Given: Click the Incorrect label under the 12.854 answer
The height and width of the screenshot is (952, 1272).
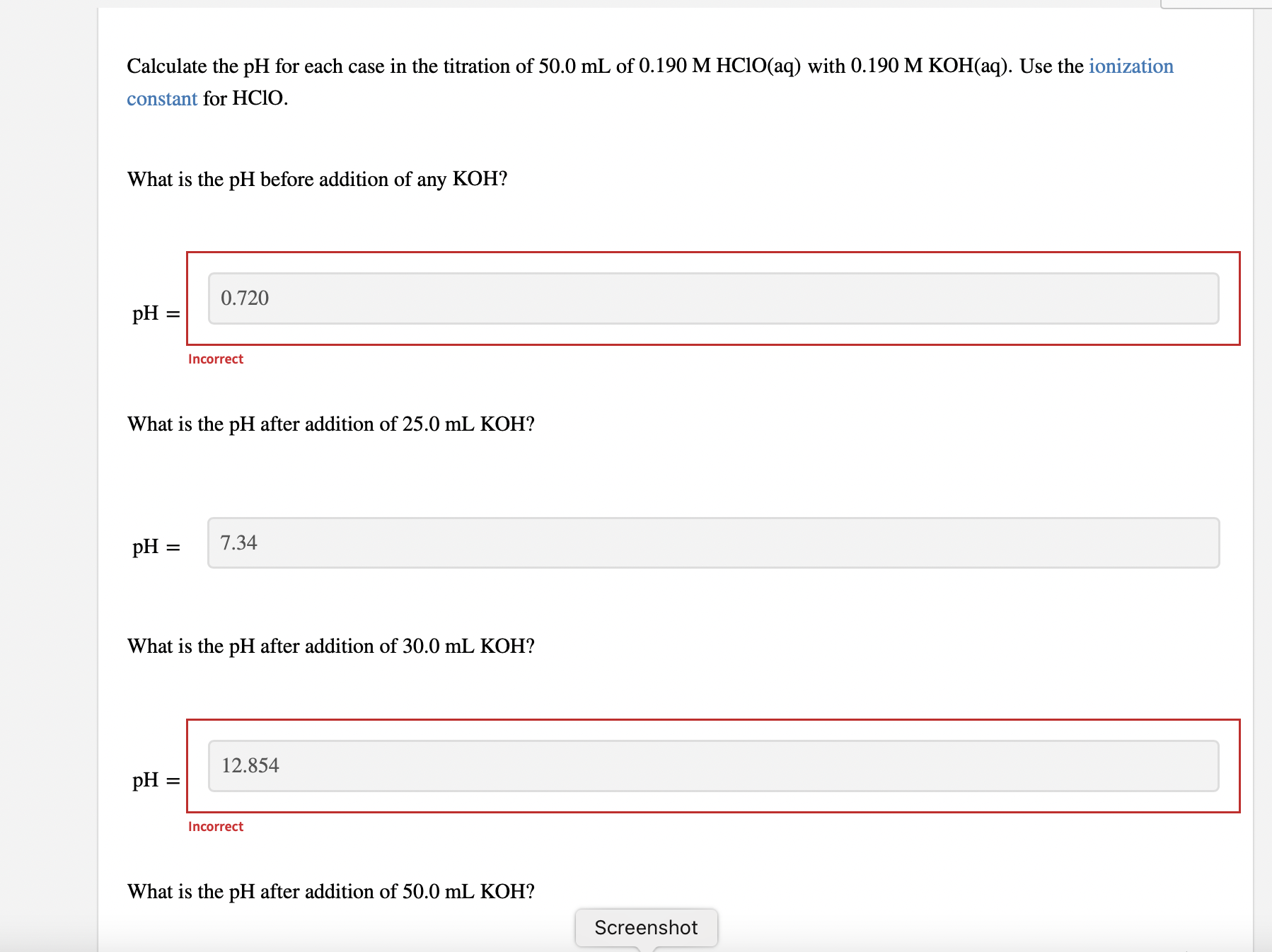Looking at the screenshot, I should point(215,826).
